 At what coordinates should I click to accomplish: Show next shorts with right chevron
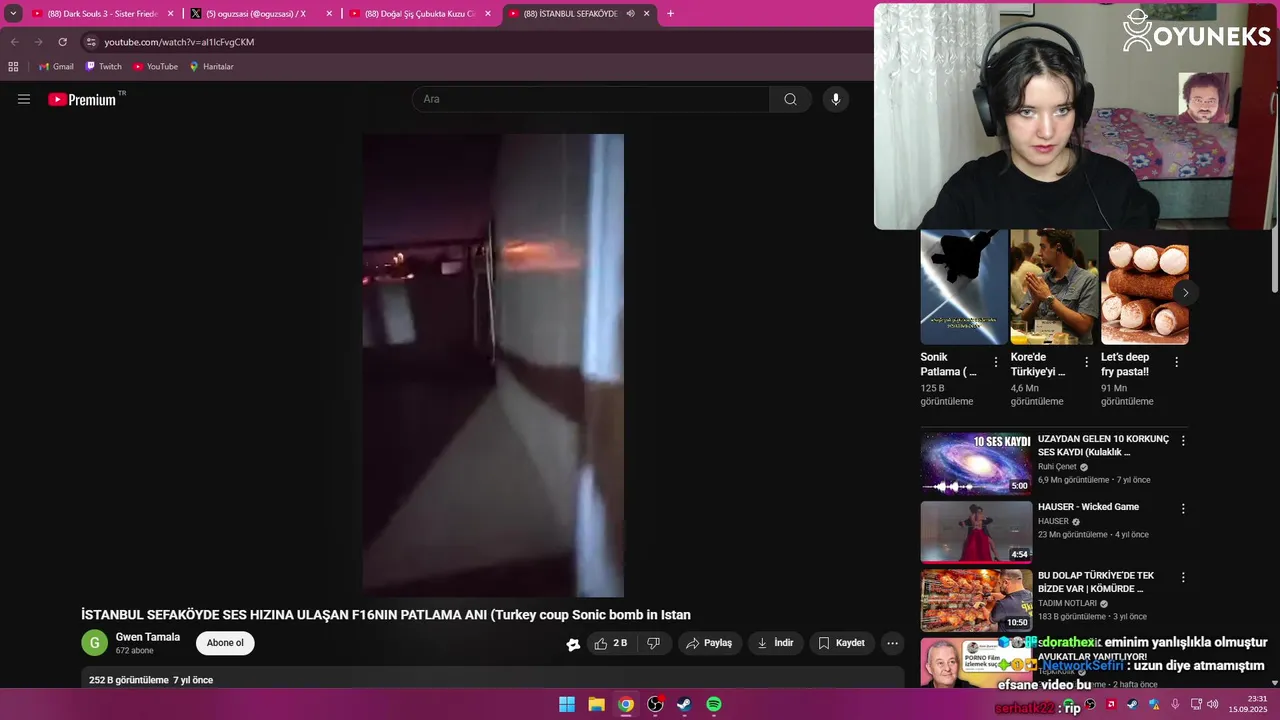tap(1185, 292)
